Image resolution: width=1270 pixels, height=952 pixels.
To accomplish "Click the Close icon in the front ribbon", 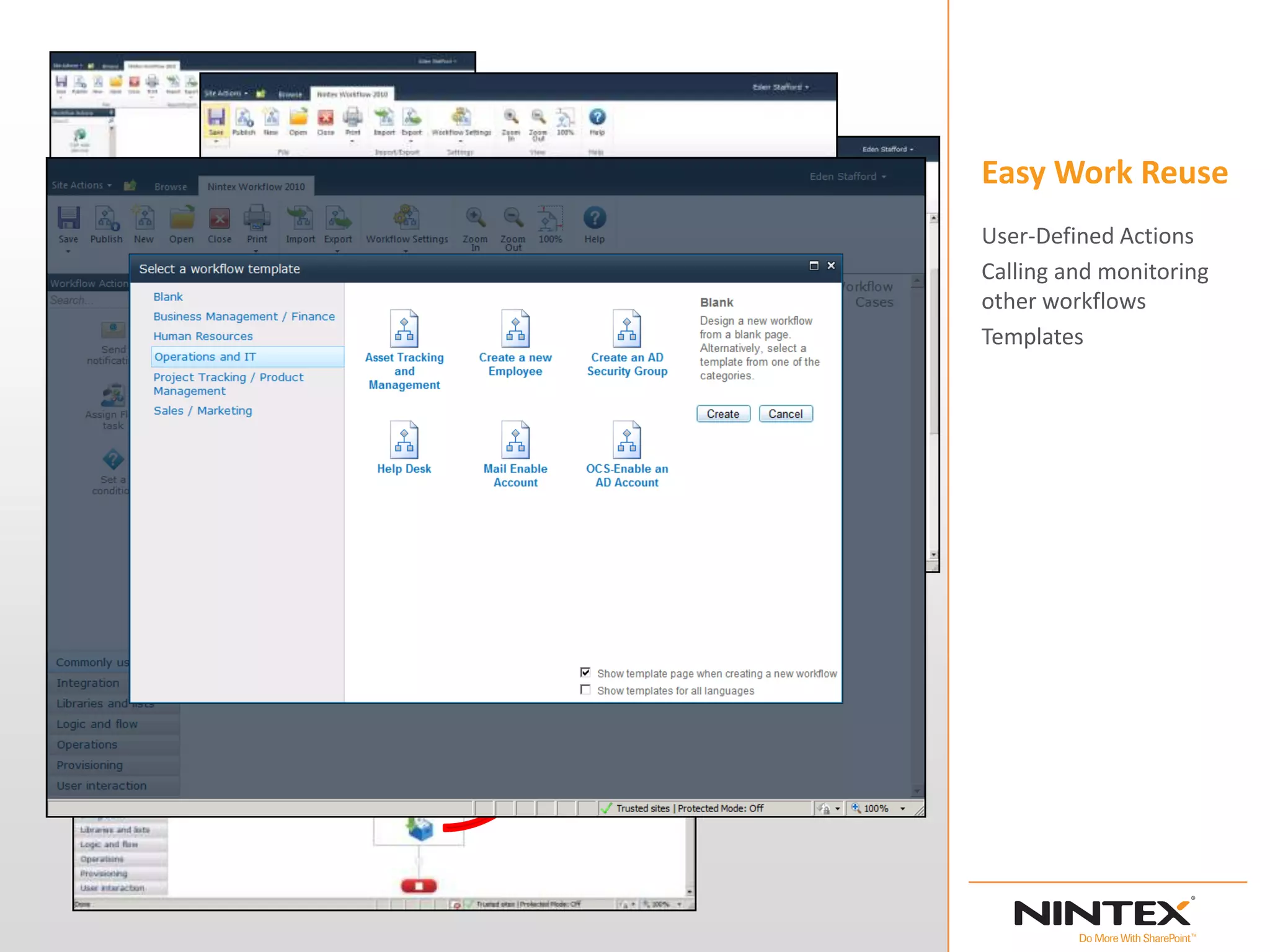I will pos(220,218).
